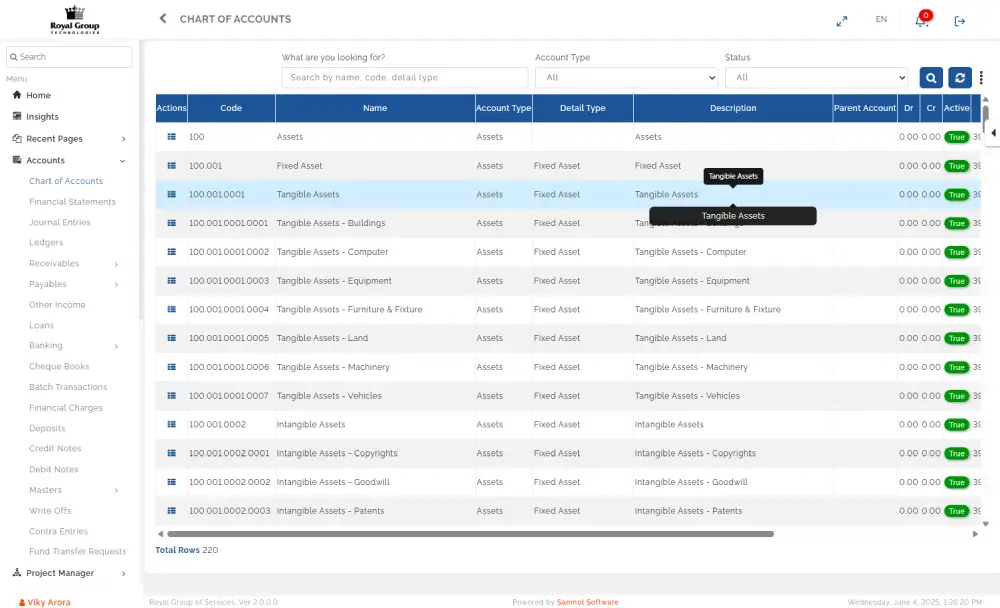
Task: Open actions icon for Tangible Assets - Land row
Action: tap(171, 338)
